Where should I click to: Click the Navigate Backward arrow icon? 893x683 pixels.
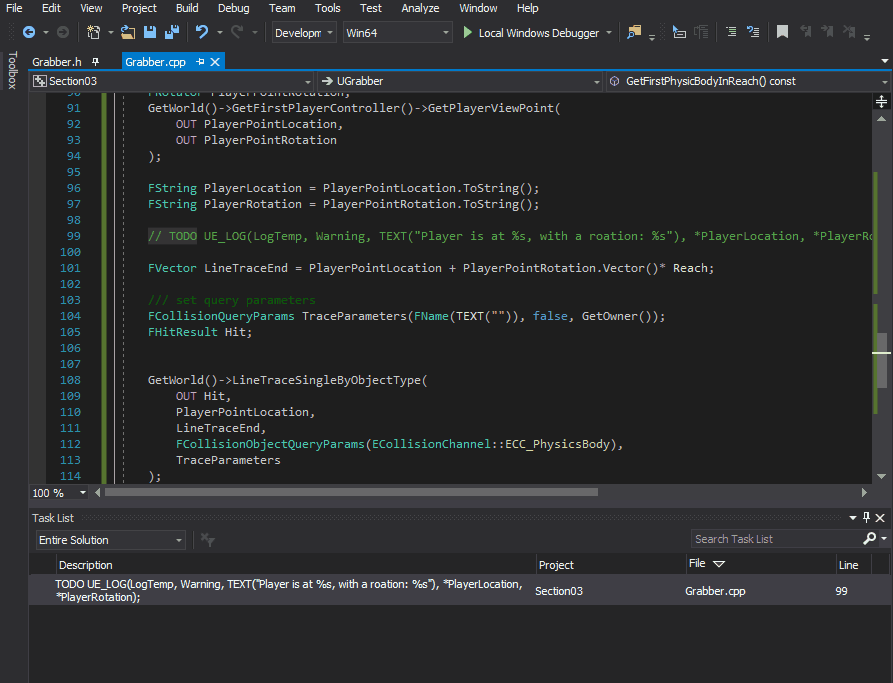[x=28, y=32]
